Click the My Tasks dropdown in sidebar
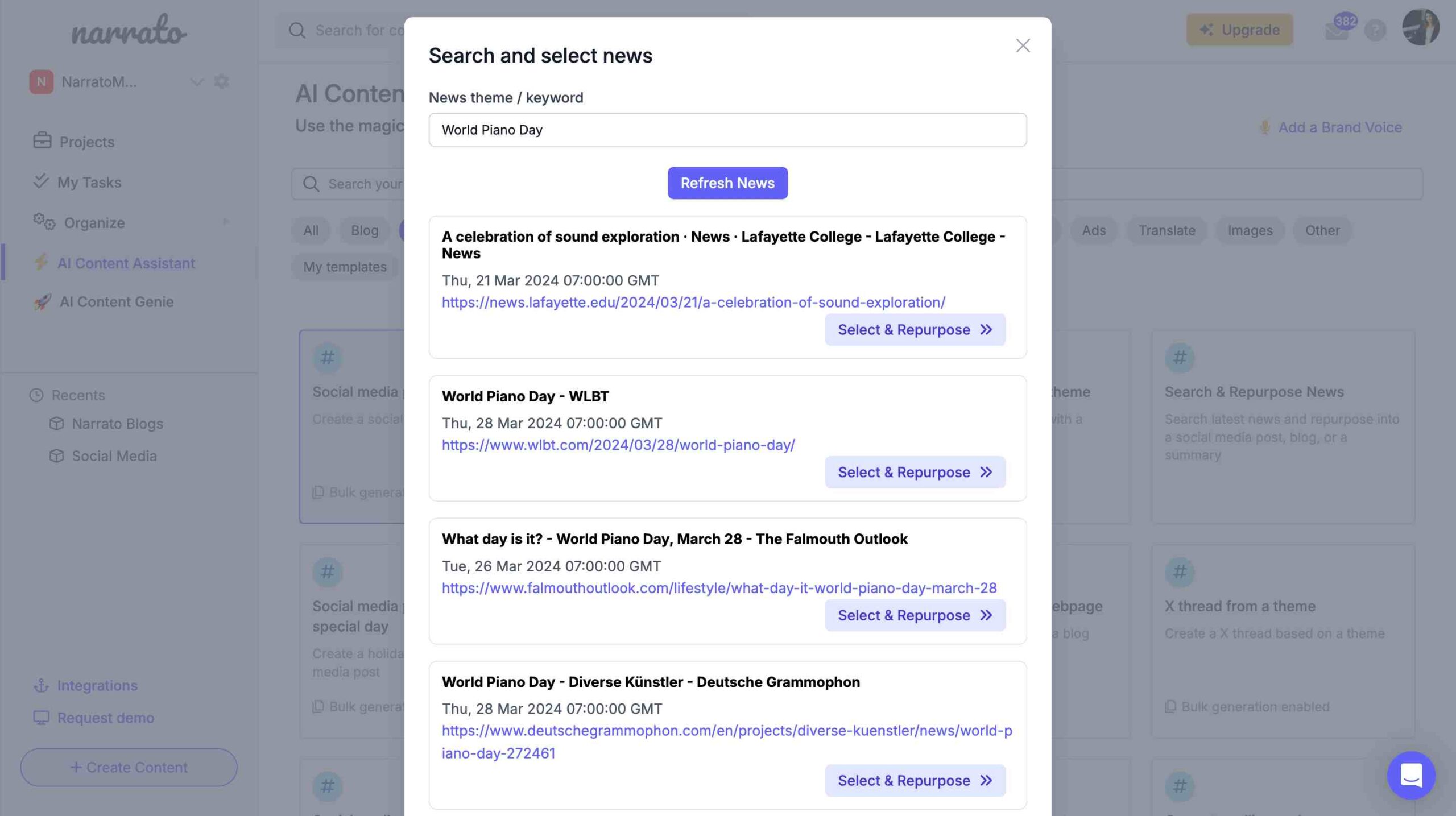The width and height of the screenshot is (1456, 816). (89, 182)
